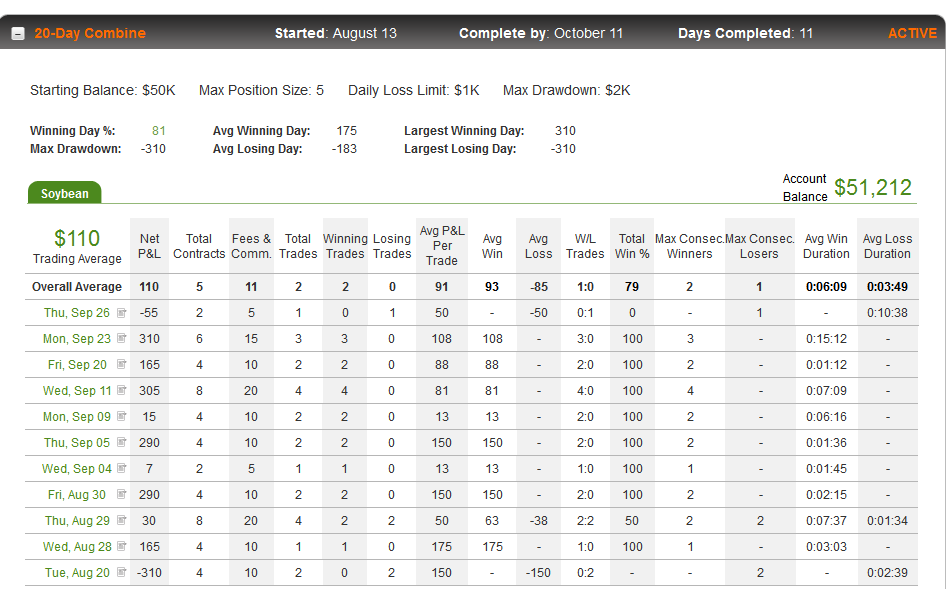Open note icon for Thu, Sep 05
Screen dimensions: 946x589
(x=122, y=442)
